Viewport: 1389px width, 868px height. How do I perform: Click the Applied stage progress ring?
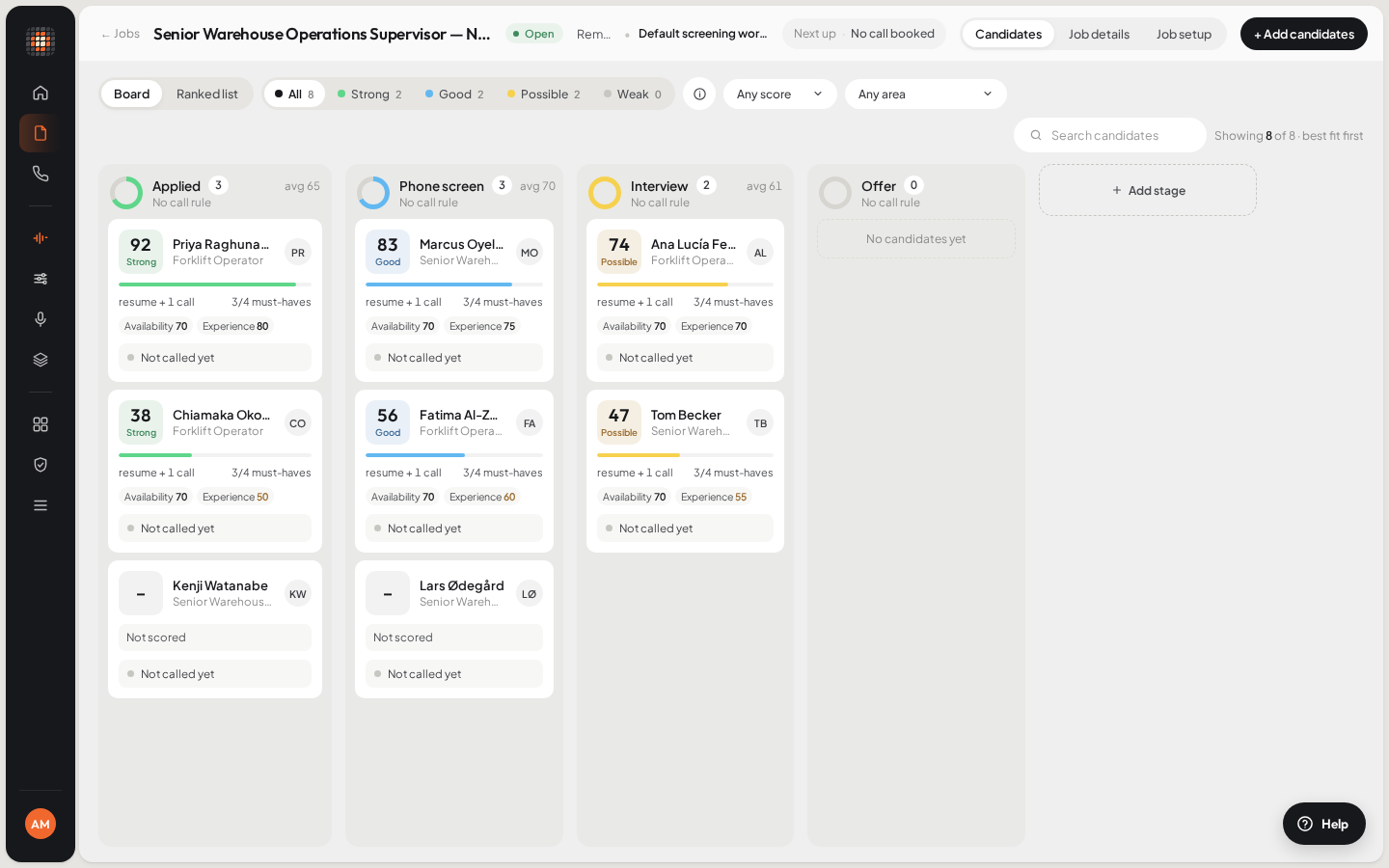pyautogui.click(x=126, y=193)
